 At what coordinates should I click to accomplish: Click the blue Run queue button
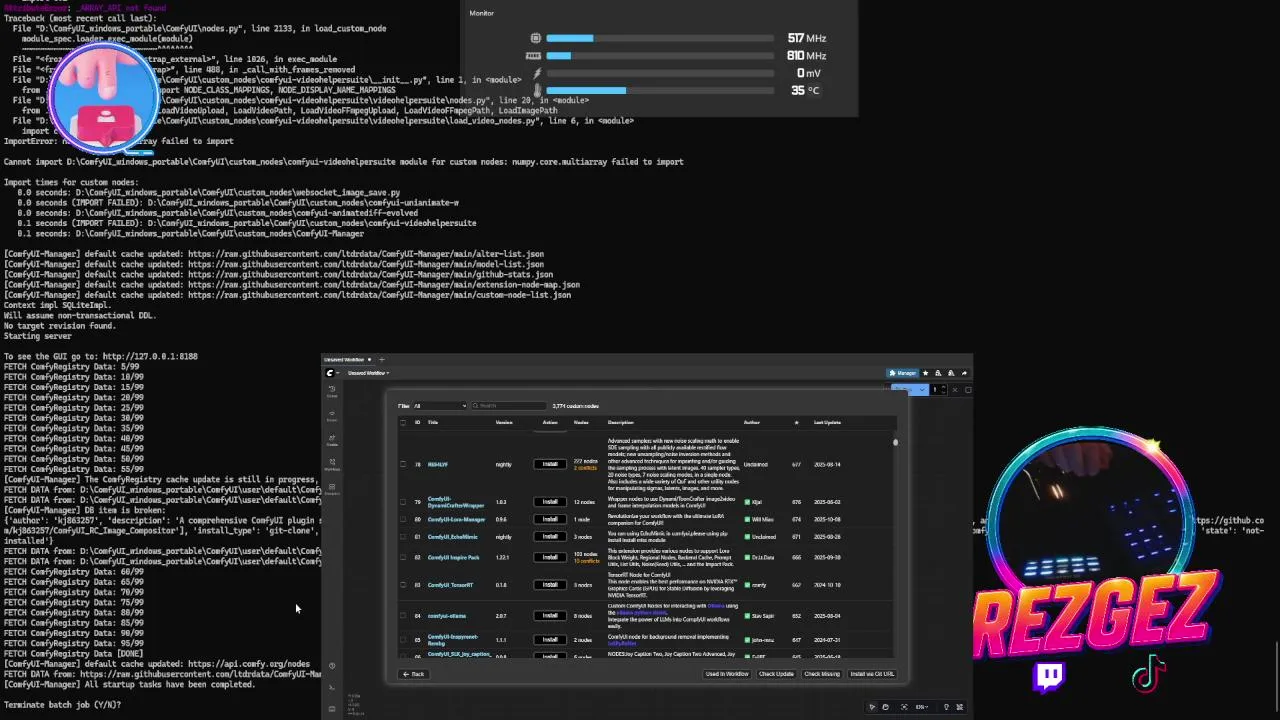click(904, 389)
